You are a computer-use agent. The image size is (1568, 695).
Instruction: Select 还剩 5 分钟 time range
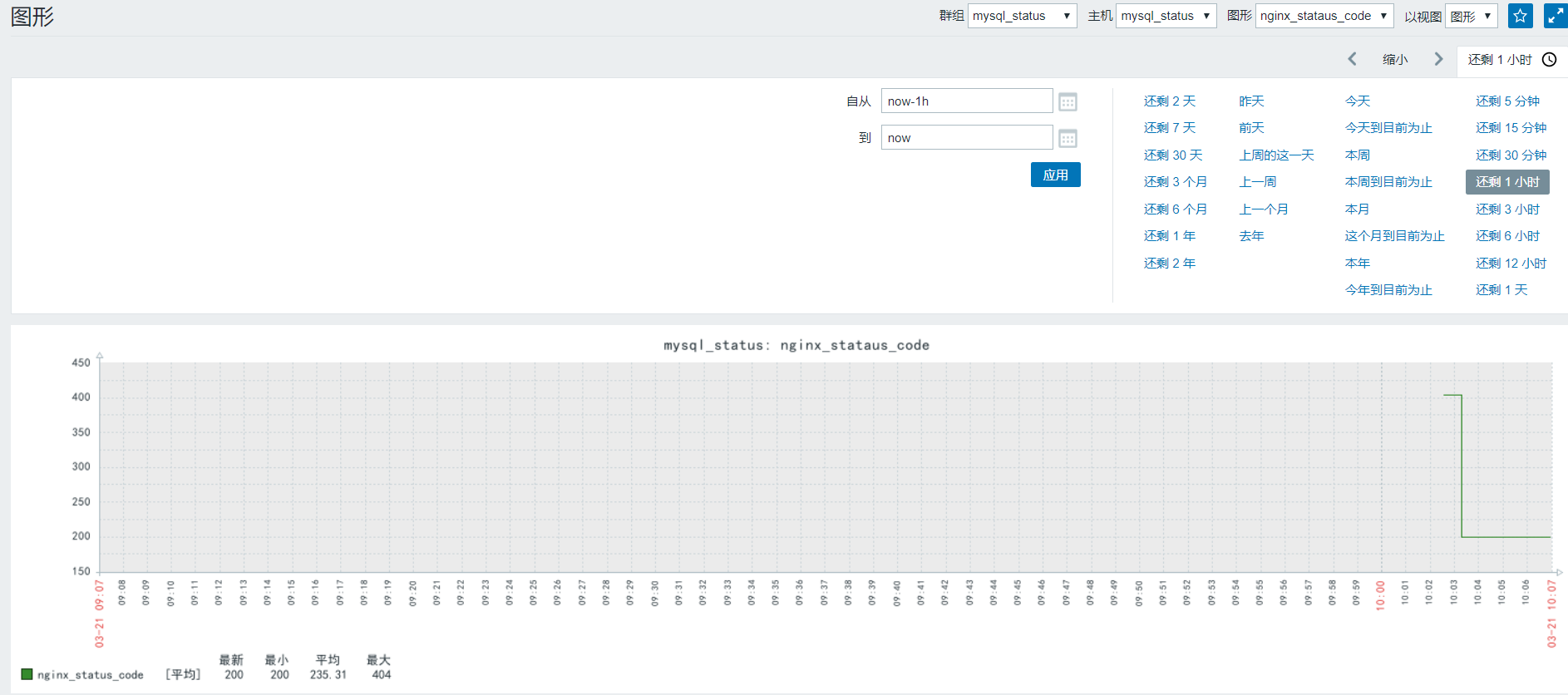[1507, 101]
